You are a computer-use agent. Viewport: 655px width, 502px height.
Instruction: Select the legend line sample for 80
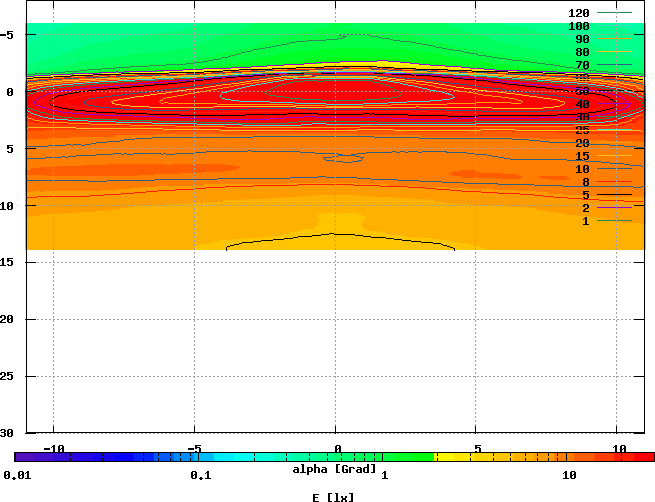pyautogui.click(x=615, y=52)
